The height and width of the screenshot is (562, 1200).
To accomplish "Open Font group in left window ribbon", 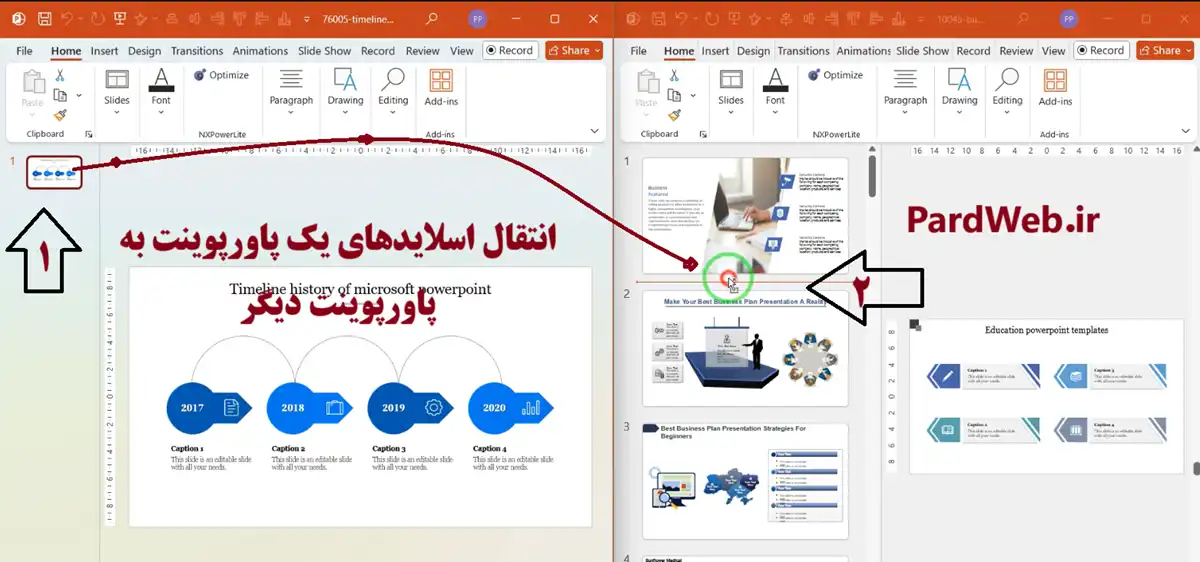I will pyautogui.click(x=161, y=91).
